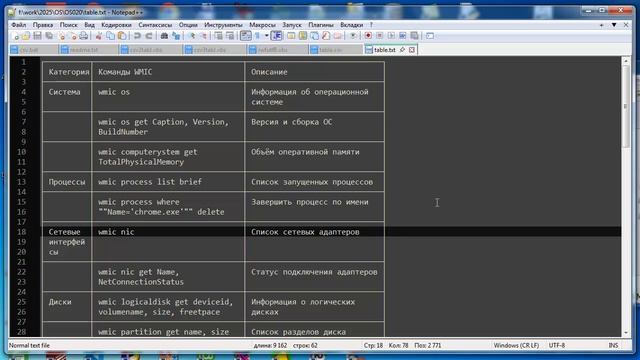Click the UTF-8 encoding status field

click(x=557, y=345)
